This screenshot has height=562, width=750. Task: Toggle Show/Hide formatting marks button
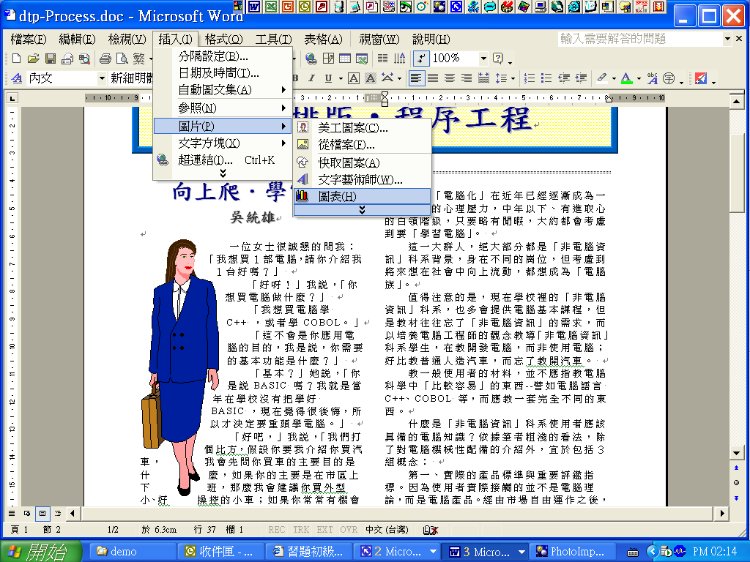click(x=421, y=58)
